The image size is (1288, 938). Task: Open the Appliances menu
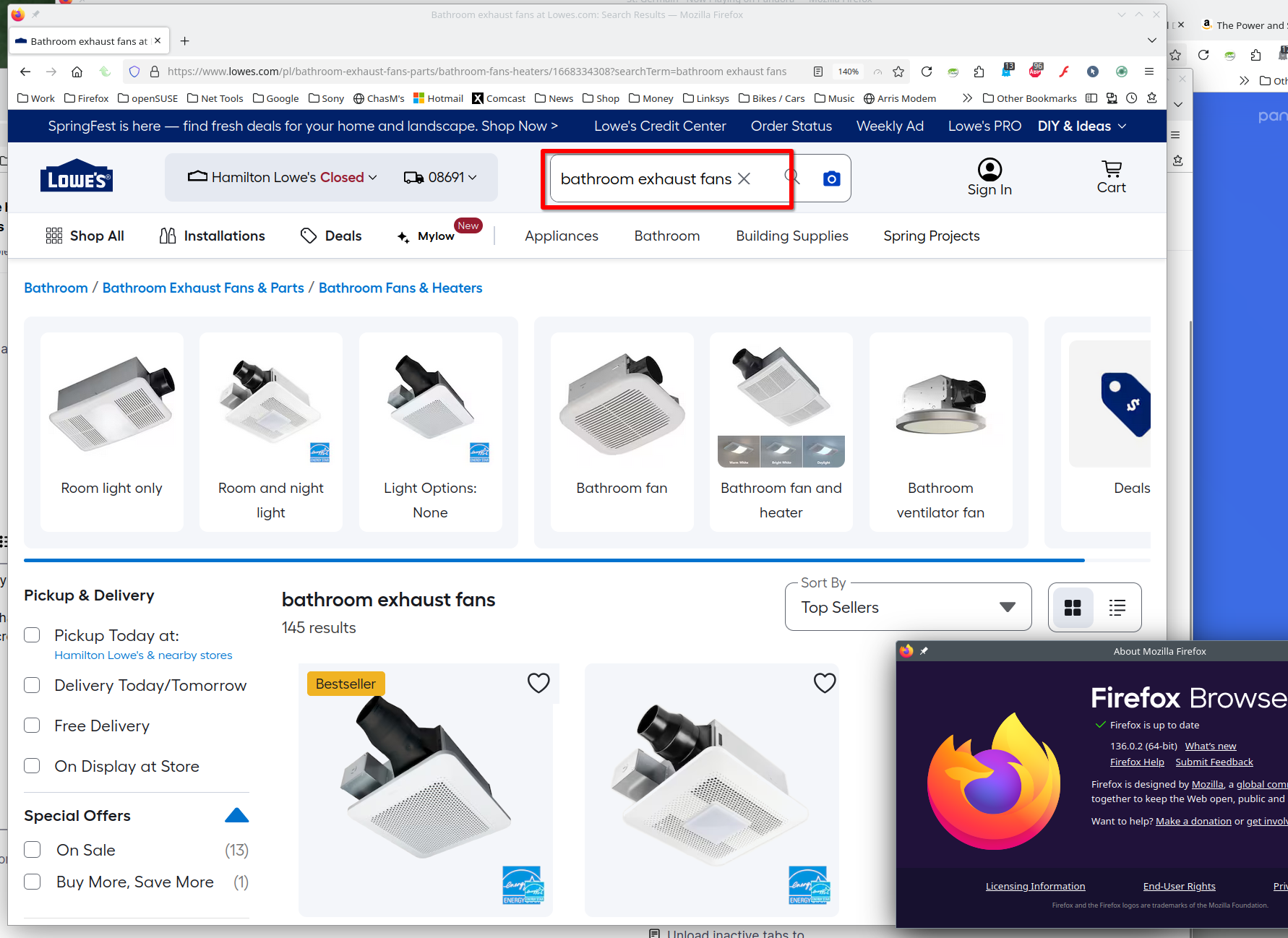(562, 236)
